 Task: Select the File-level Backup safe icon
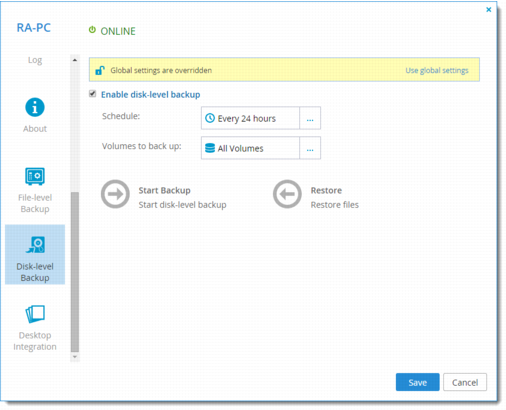[x=35, y=176]
